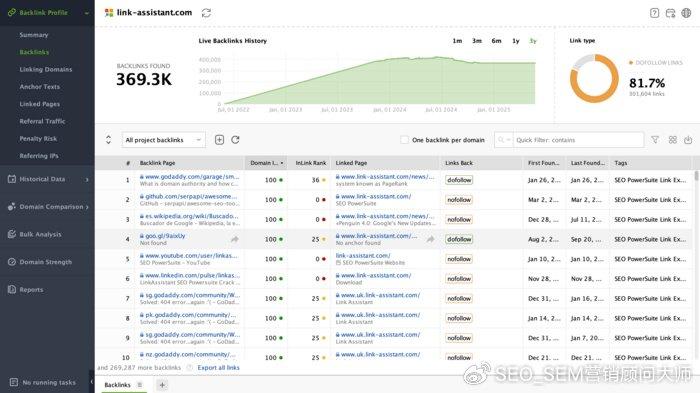The height and width of the screenshot is (393, 700).
Task: Click the orange dofollow donut chart
Action: [594, 79]
